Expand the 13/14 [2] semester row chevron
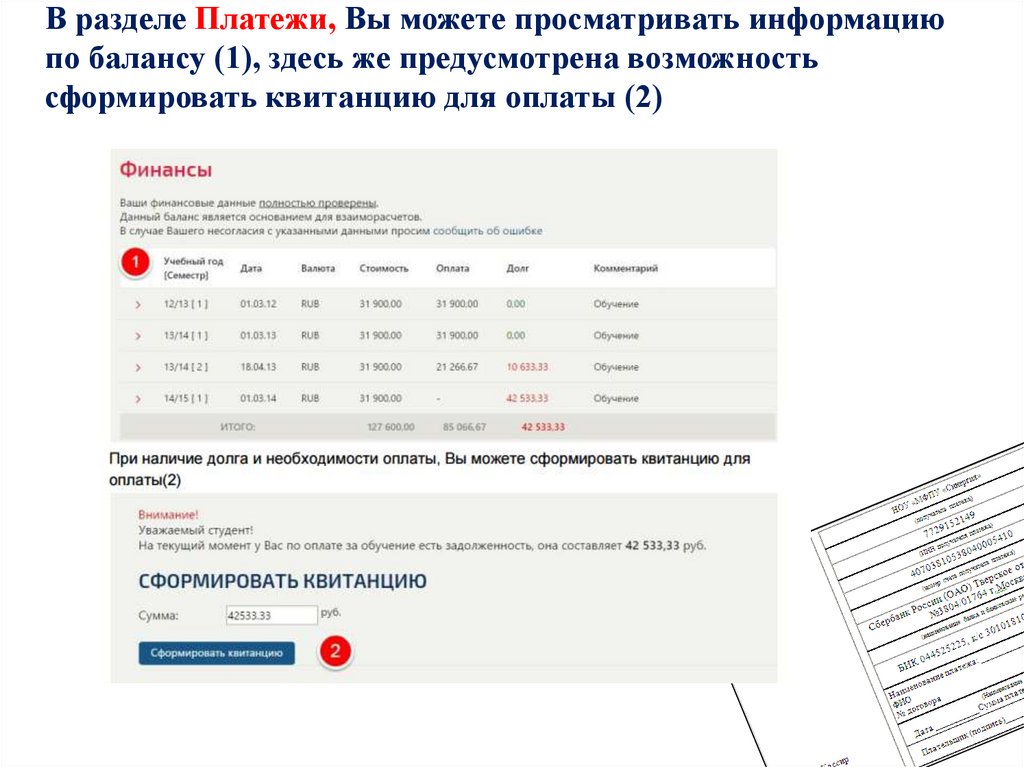 pos(138,367)
